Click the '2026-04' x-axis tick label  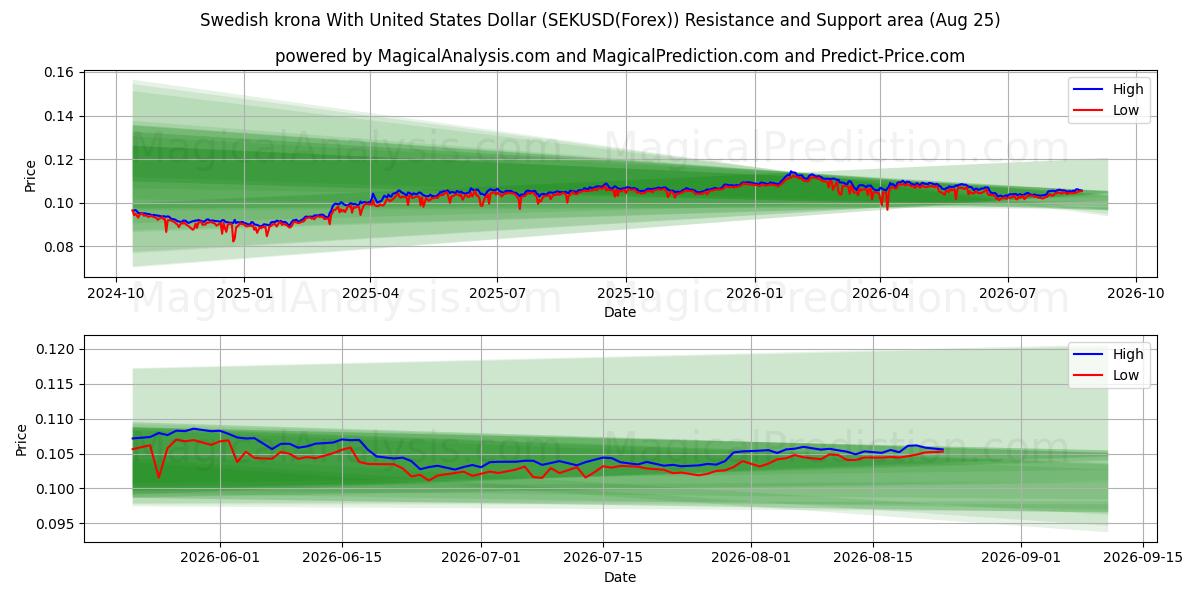tap(880, 294)
